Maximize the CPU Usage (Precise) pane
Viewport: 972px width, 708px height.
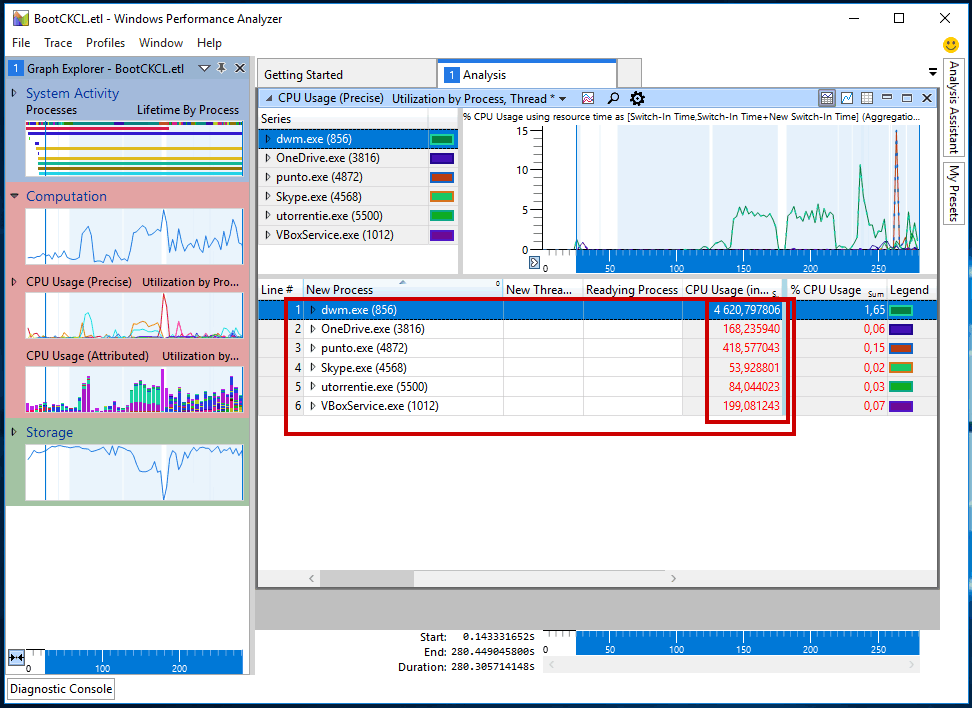907,98
